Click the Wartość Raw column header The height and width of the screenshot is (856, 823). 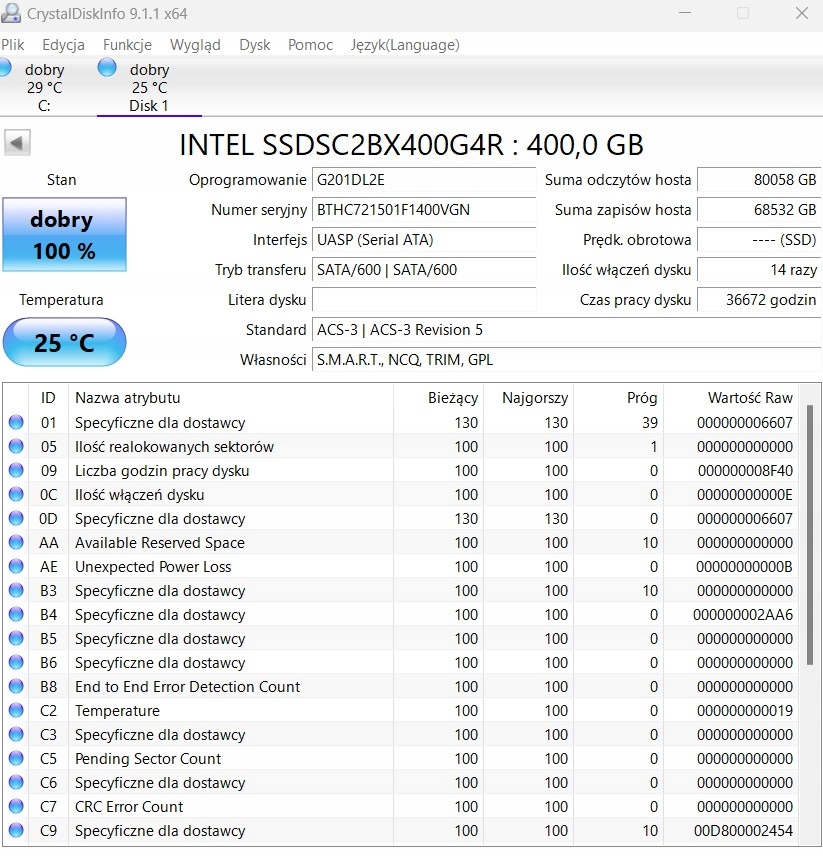click(x=731, y=397)
